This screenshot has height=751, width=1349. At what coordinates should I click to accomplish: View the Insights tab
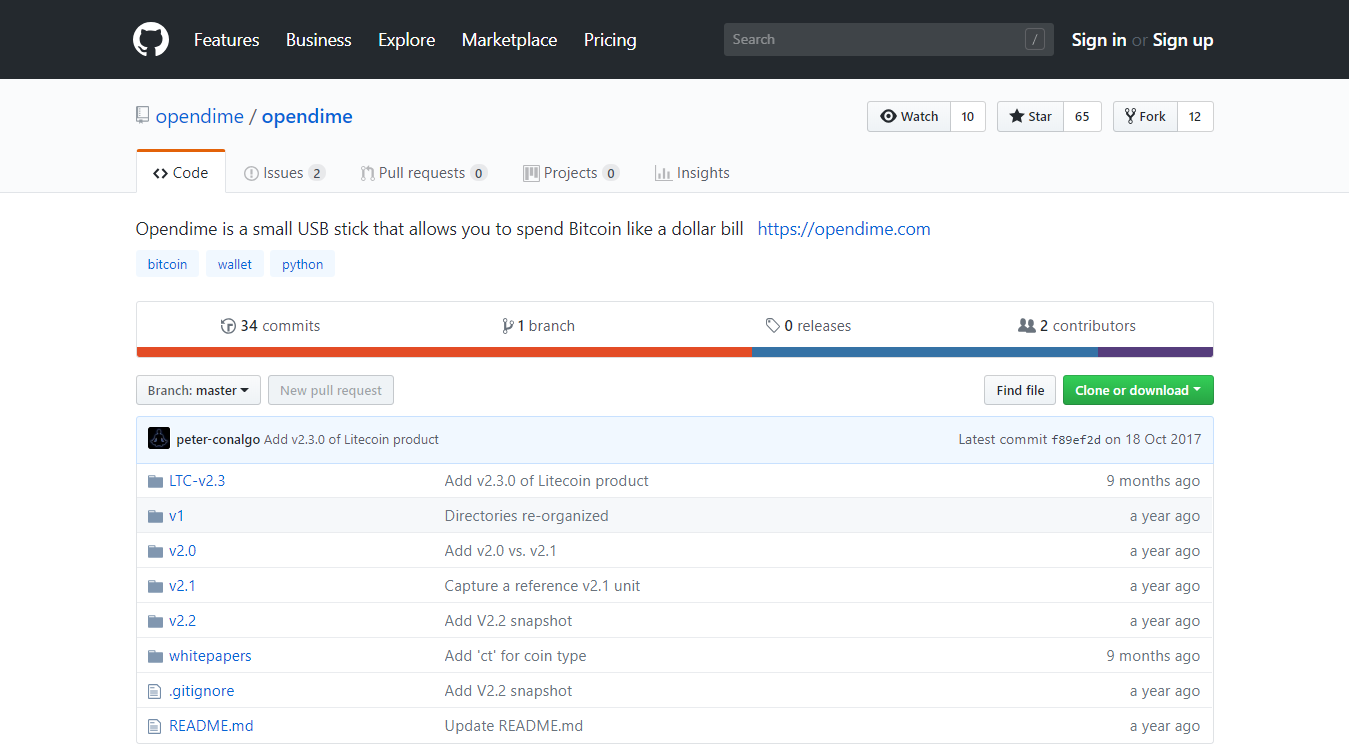[x=692, y=173]
